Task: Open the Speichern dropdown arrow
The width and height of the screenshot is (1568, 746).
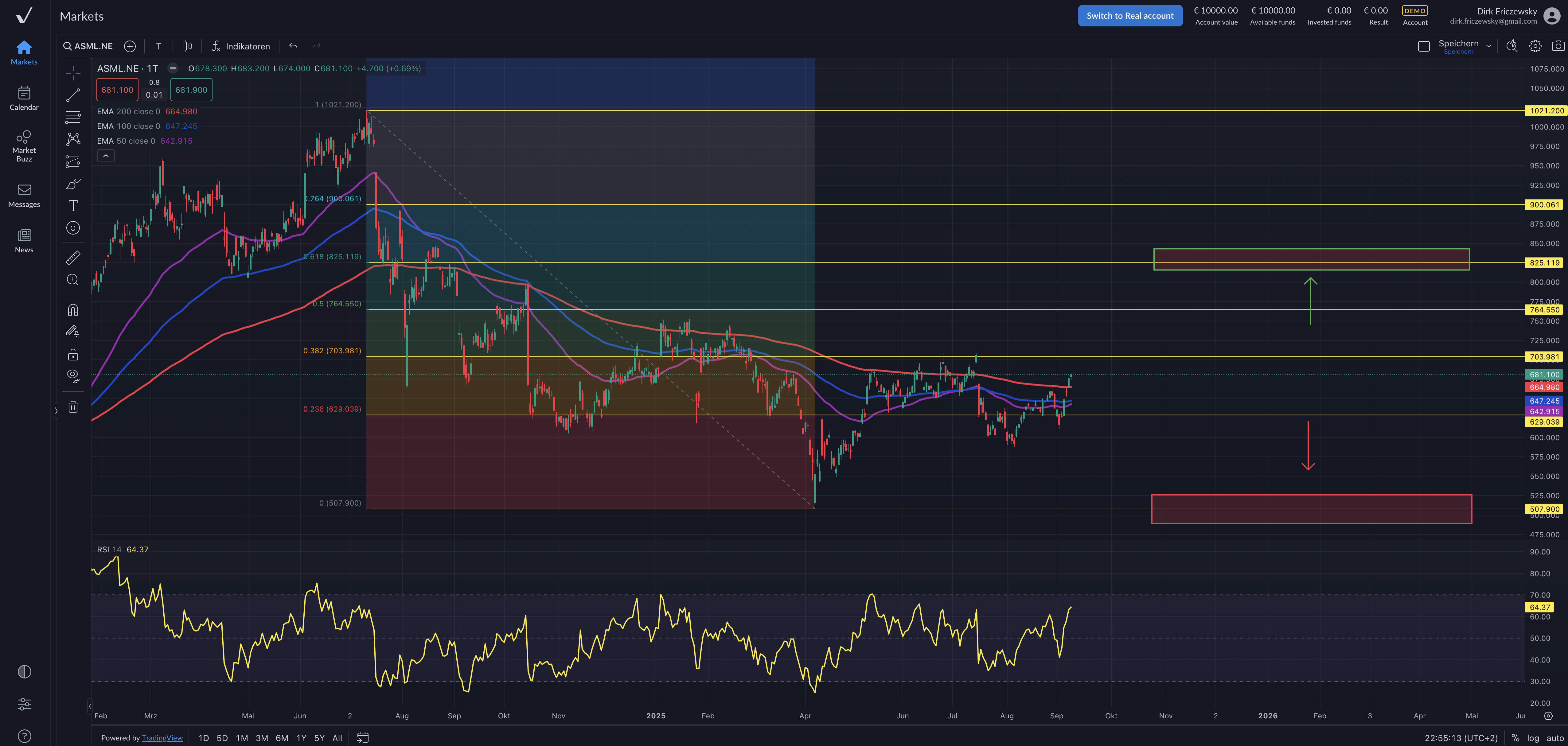Action: 1489,46
